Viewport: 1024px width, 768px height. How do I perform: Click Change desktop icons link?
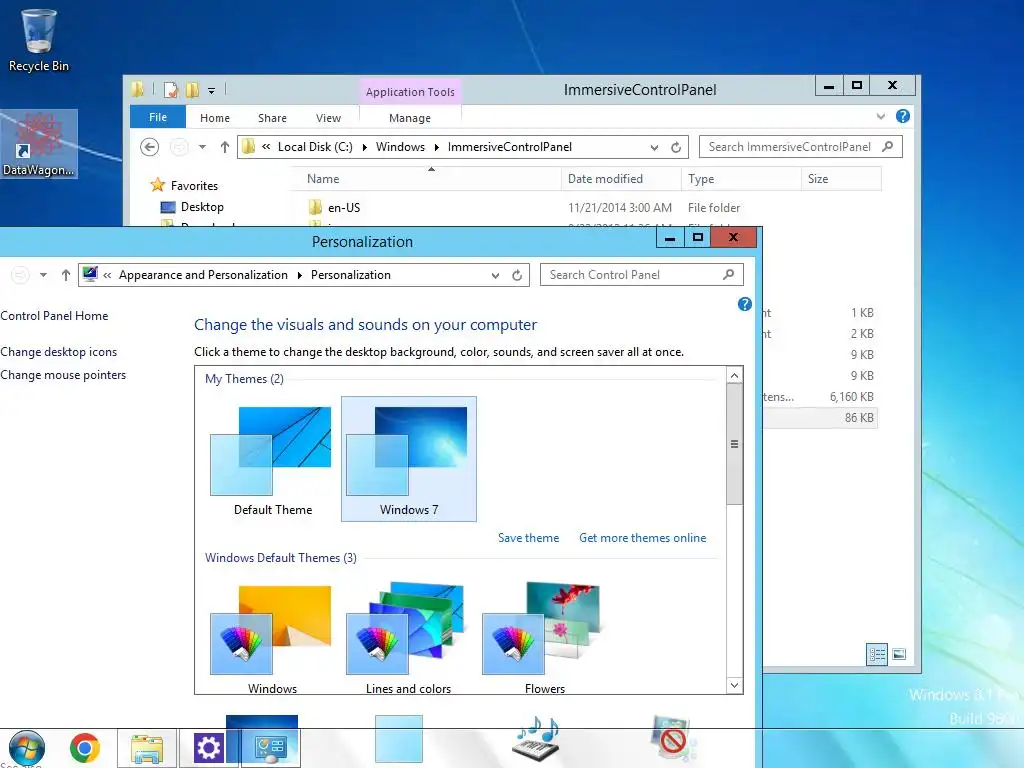59,352
